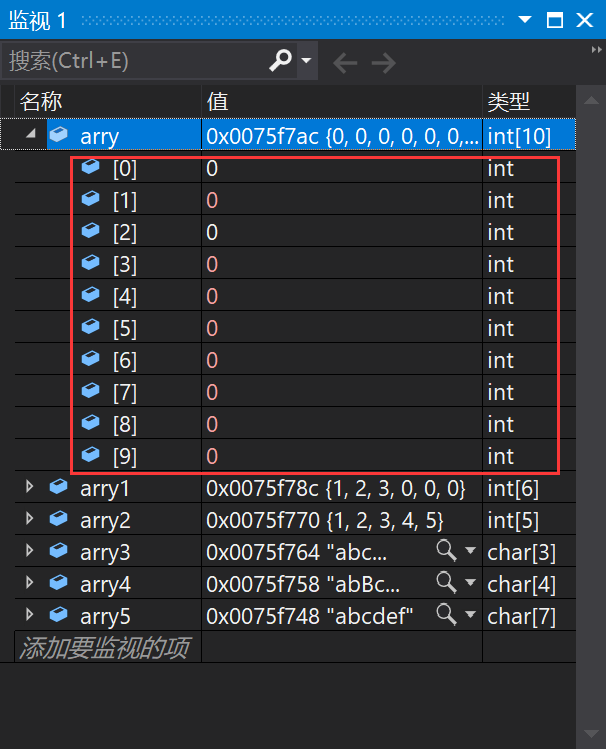Click the arry2 variable cube icon
Image resolution: width=606 pixels, height=749 pixels.
pos(59,519)
